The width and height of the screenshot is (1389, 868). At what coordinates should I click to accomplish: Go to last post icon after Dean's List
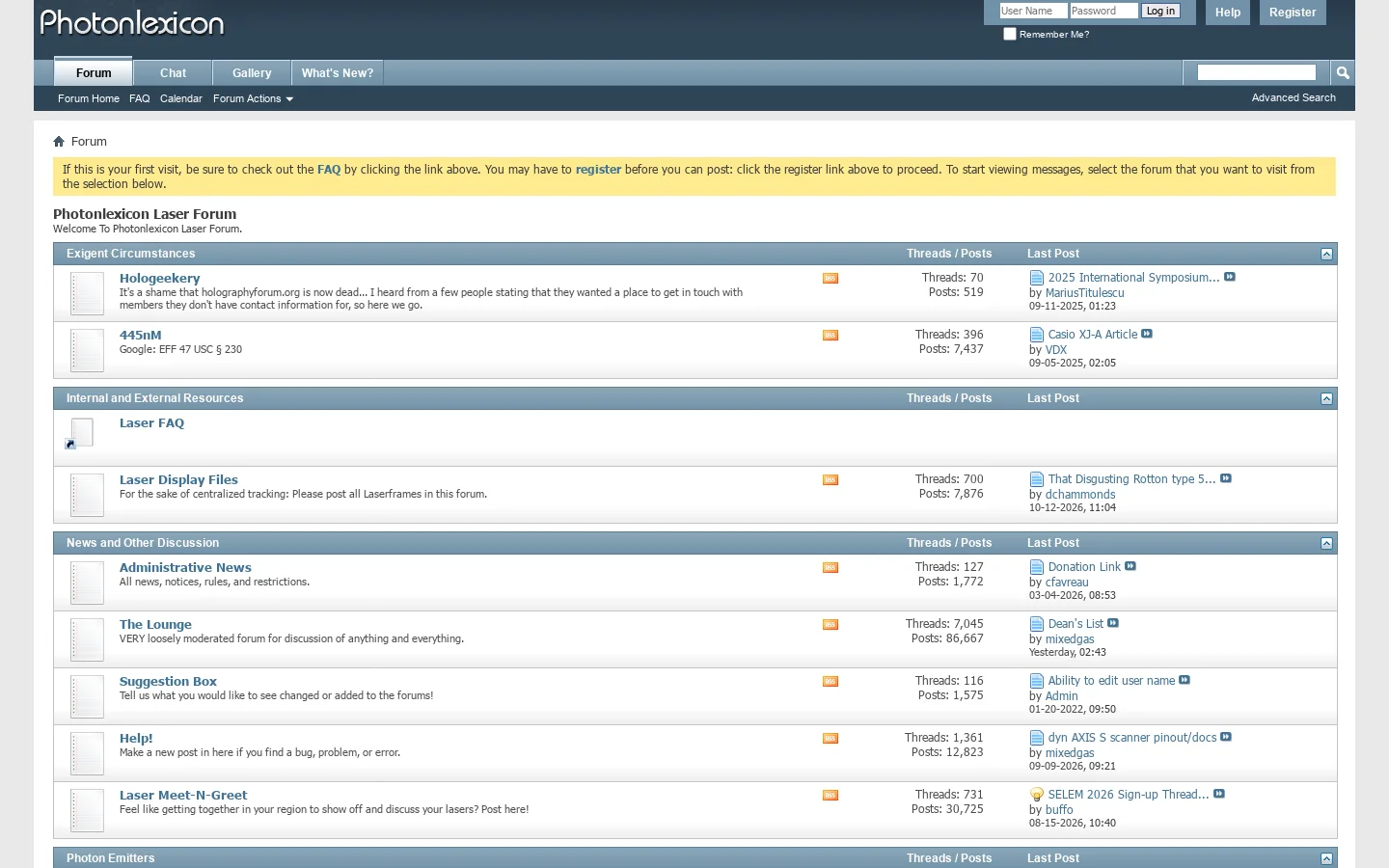tap(1113, 623)
